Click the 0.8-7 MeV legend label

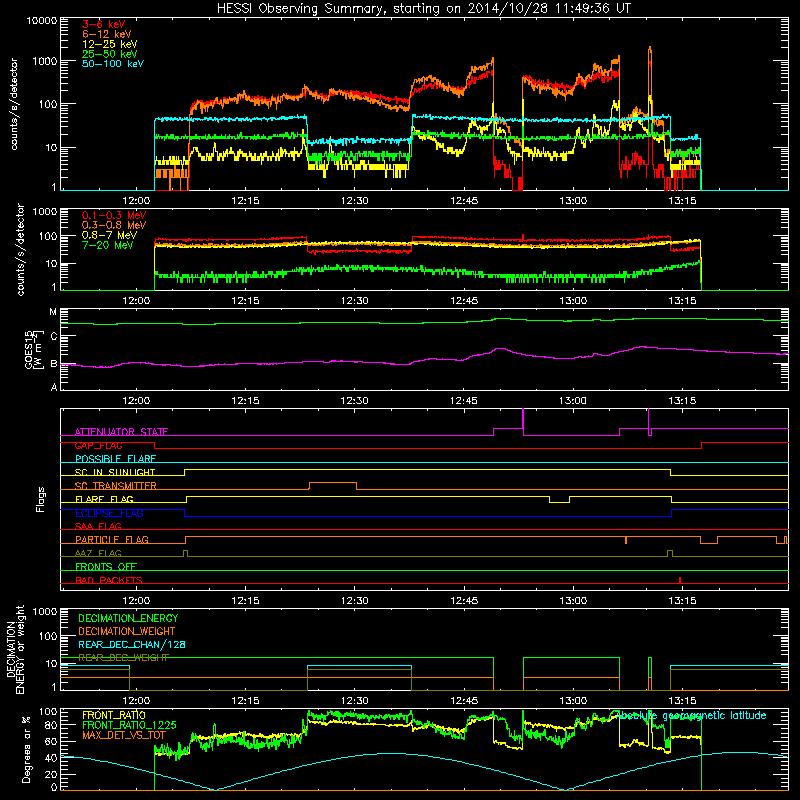[109, 235]
